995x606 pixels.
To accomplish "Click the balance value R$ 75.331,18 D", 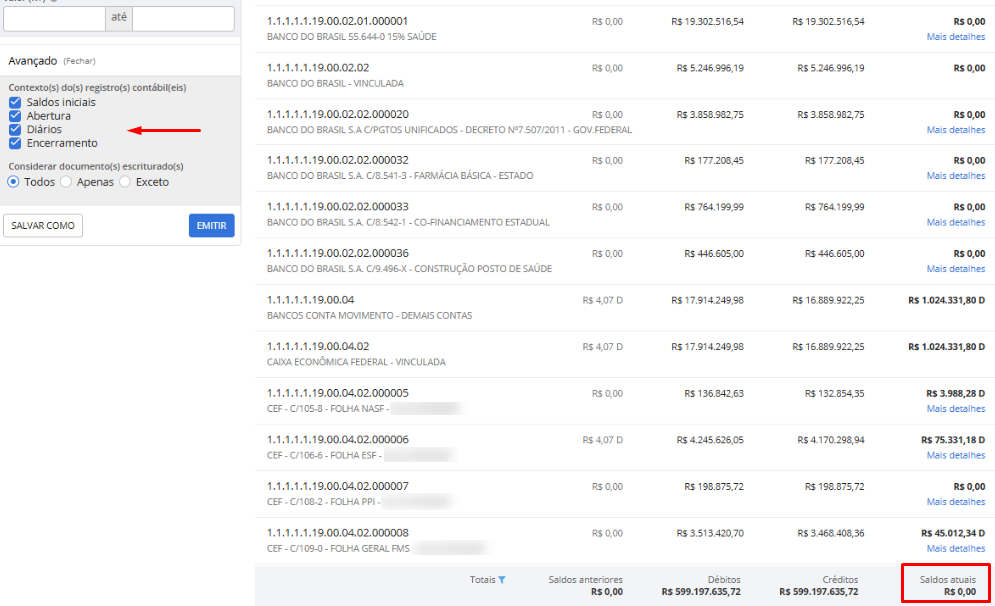I will (953, 440).
